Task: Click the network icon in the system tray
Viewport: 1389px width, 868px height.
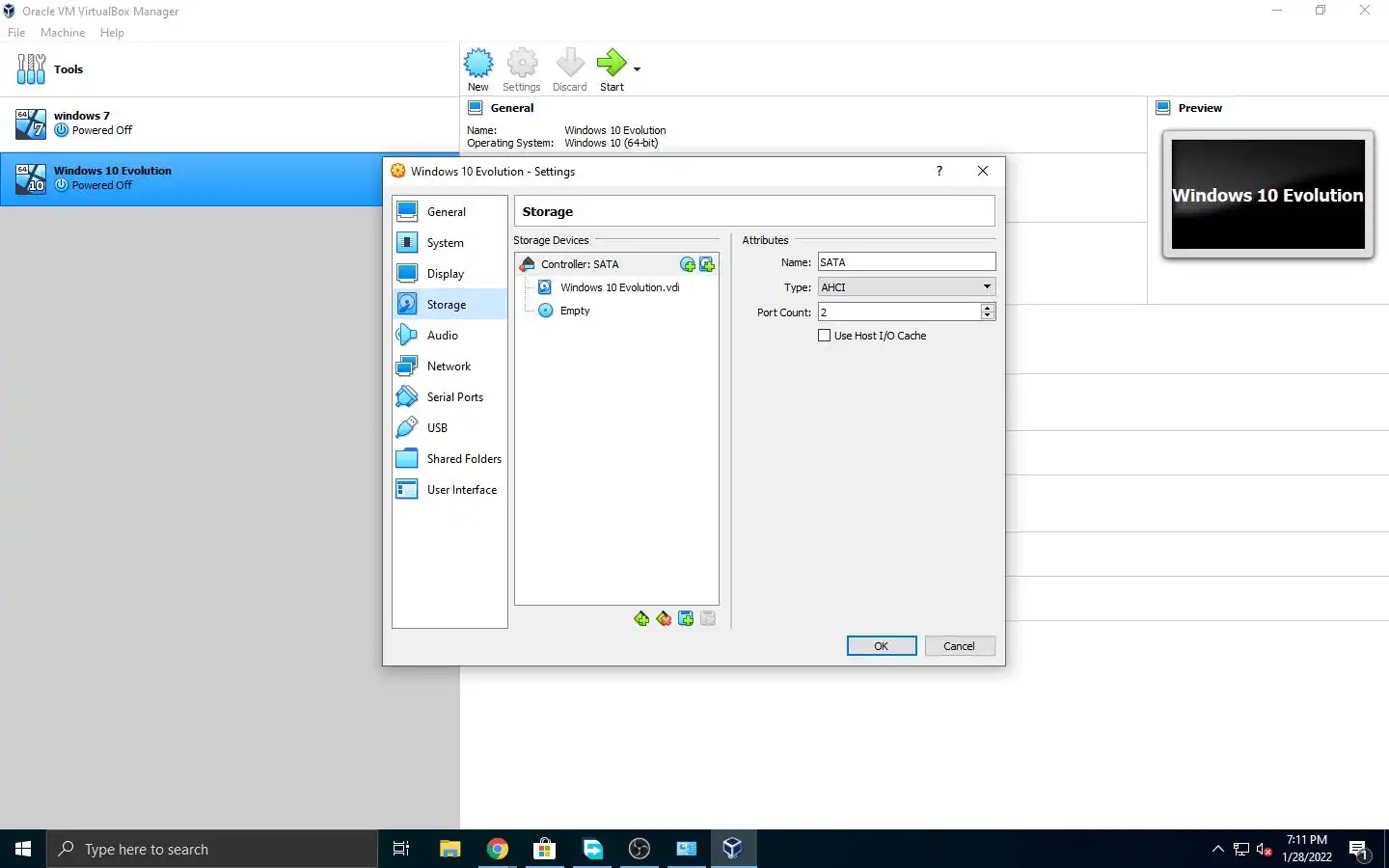Action: (1241, 849)
